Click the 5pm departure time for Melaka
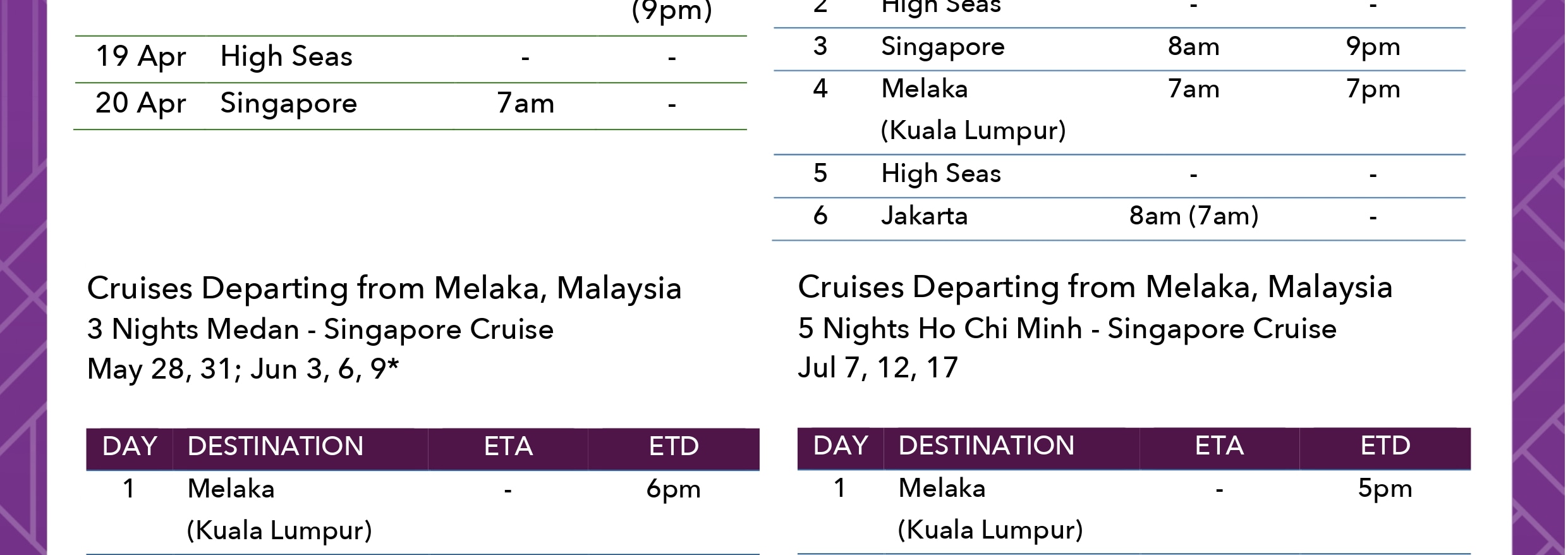1568x555 pixels. click(x=1385, y=489)
